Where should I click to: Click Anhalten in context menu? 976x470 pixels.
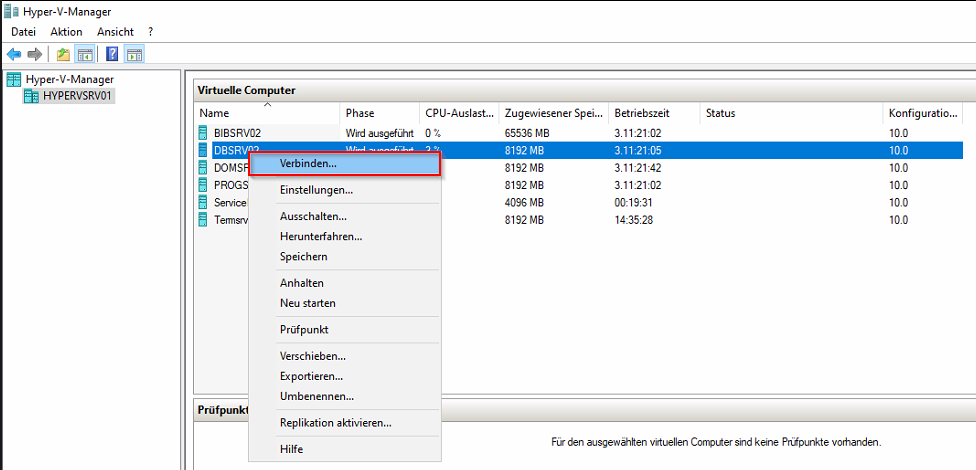click(x=344, y=283)
